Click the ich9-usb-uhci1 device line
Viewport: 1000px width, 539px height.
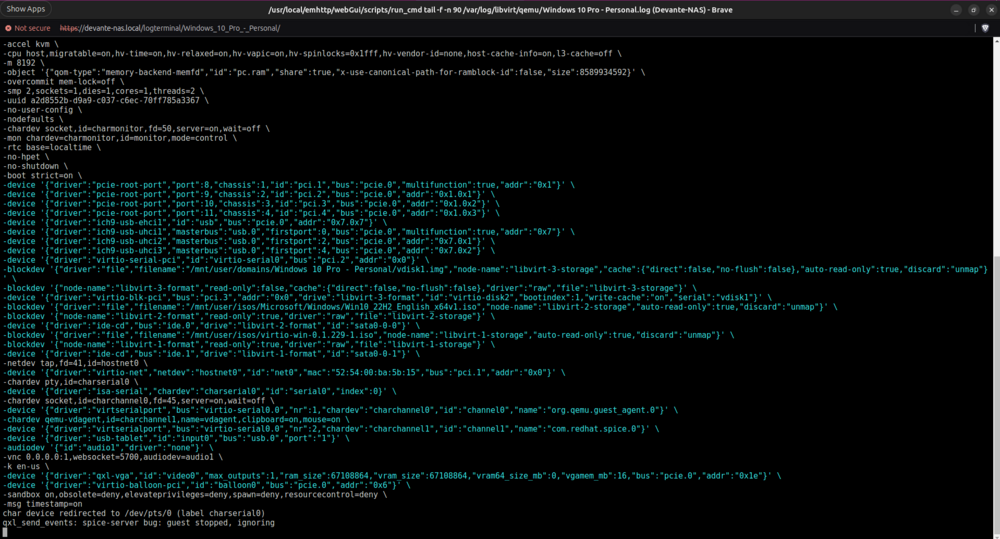point(288,232)
